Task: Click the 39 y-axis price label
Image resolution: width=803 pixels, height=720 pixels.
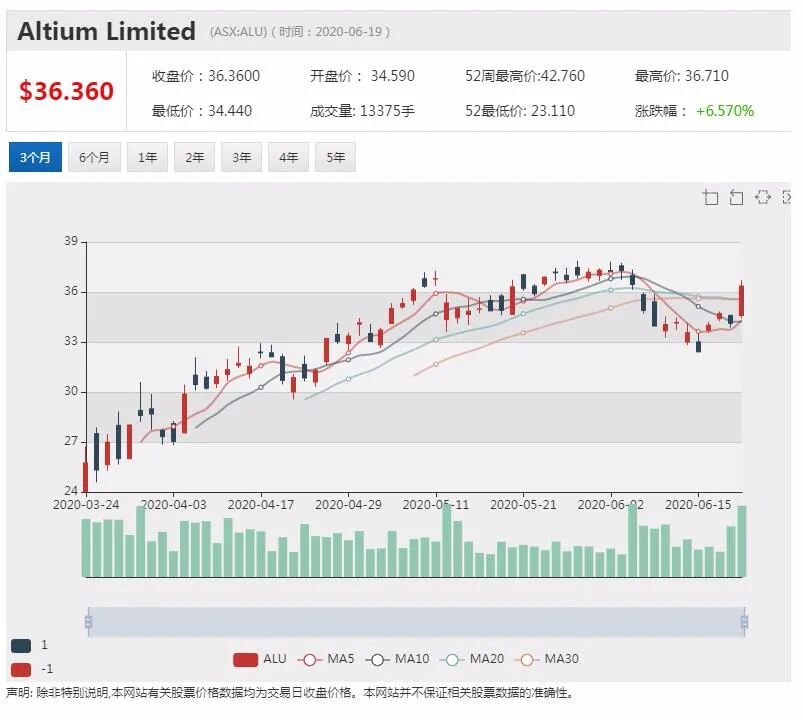Action: point(71,241)
